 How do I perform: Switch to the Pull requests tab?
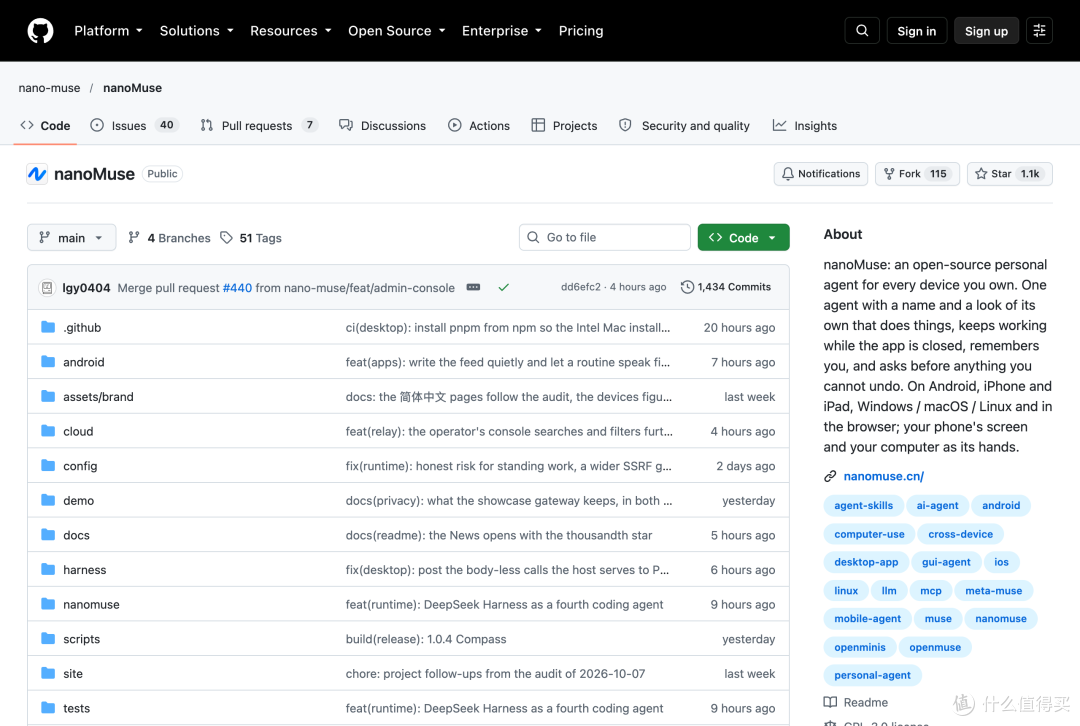(259, 125)
